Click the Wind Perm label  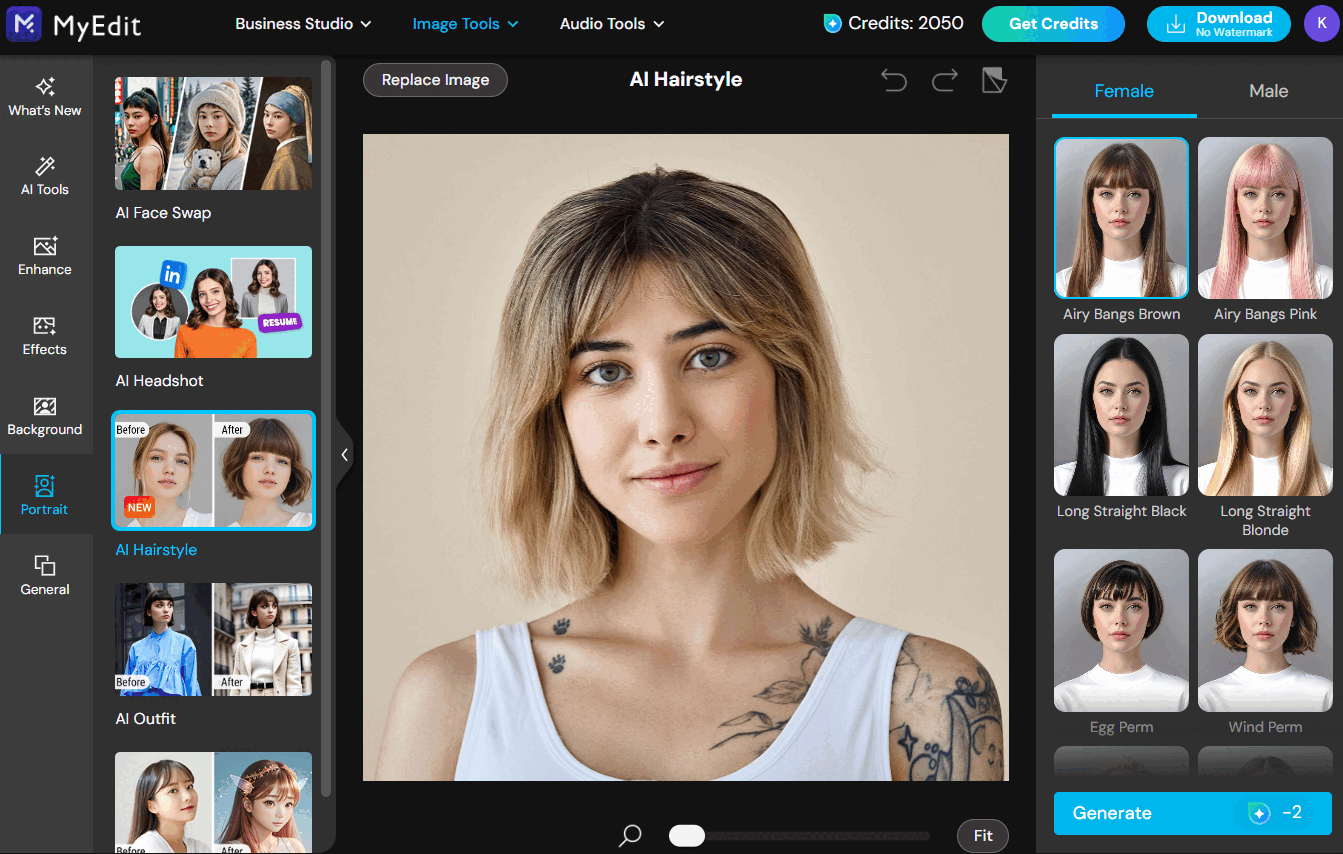point(1265,727)
